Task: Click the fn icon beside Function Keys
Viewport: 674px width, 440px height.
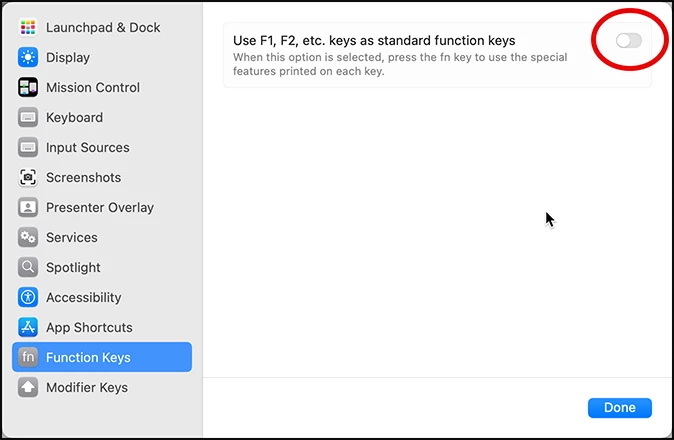Action: click(x=28, y=357)
